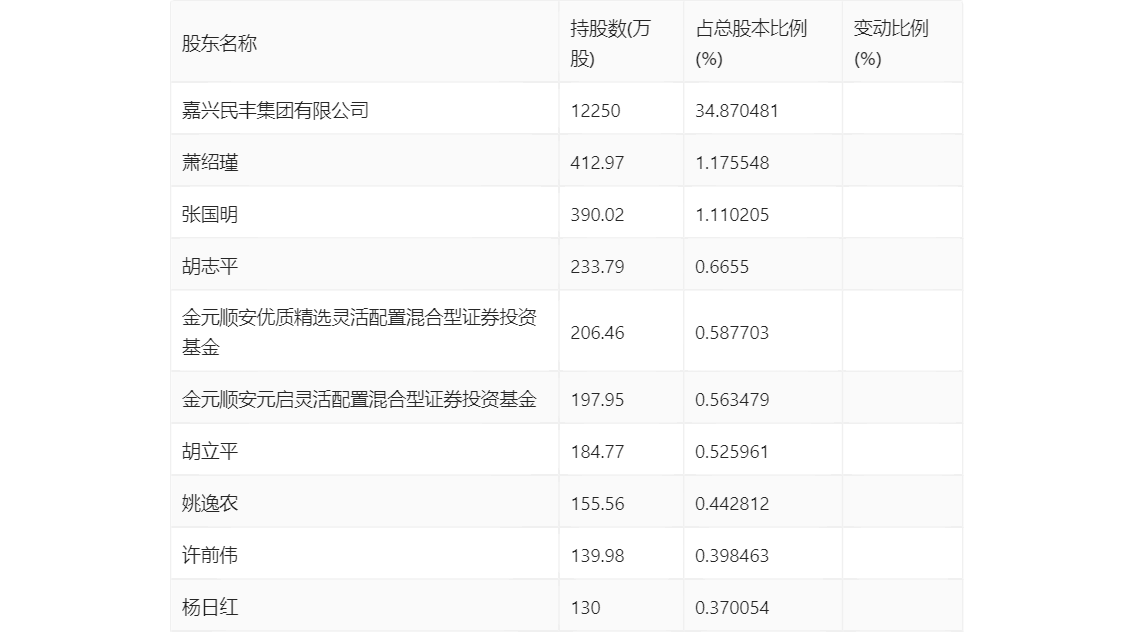Click percentage 0.442812
Viewport: 1134px width, 632px height.
(x=732, y=504)
